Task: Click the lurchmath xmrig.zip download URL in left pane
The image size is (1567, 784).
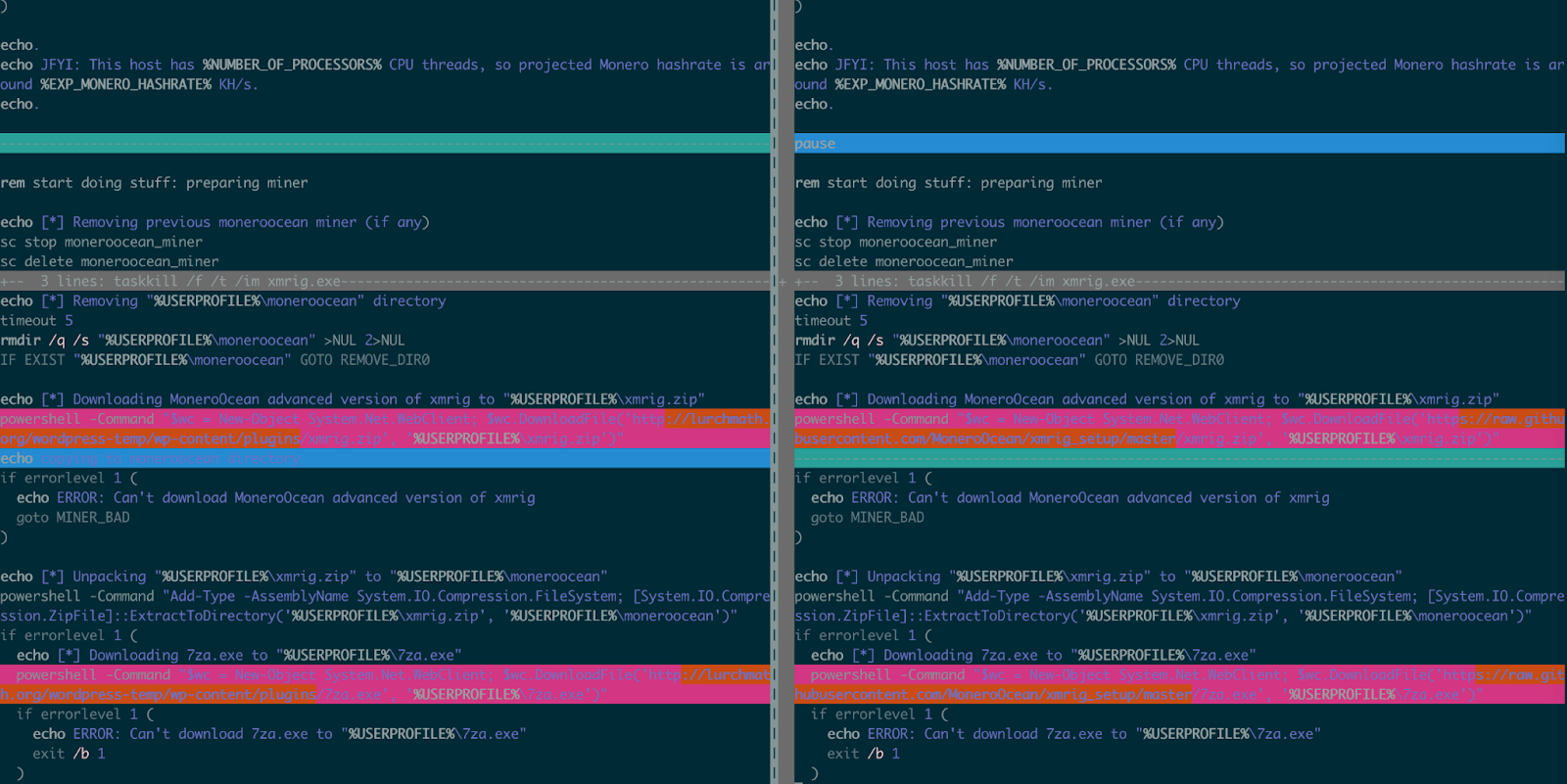Action: pos(392,429)
